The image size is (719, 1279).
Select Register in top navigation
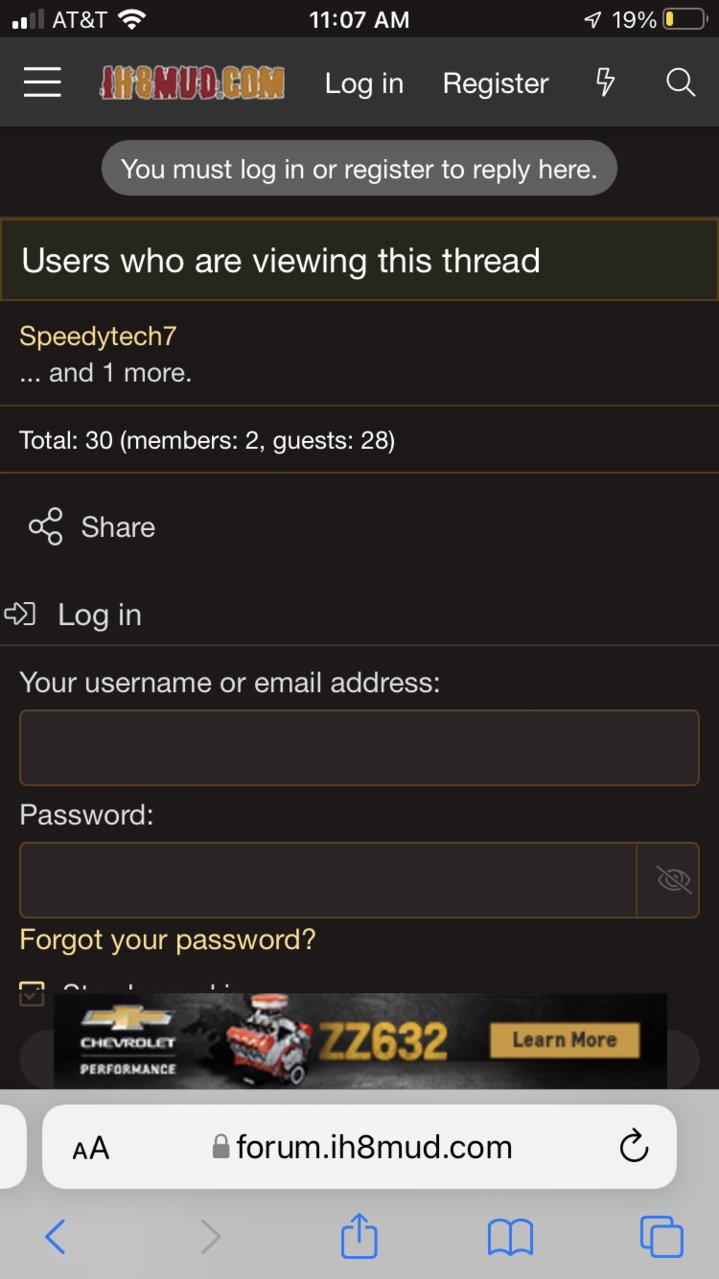pos(496,83)
